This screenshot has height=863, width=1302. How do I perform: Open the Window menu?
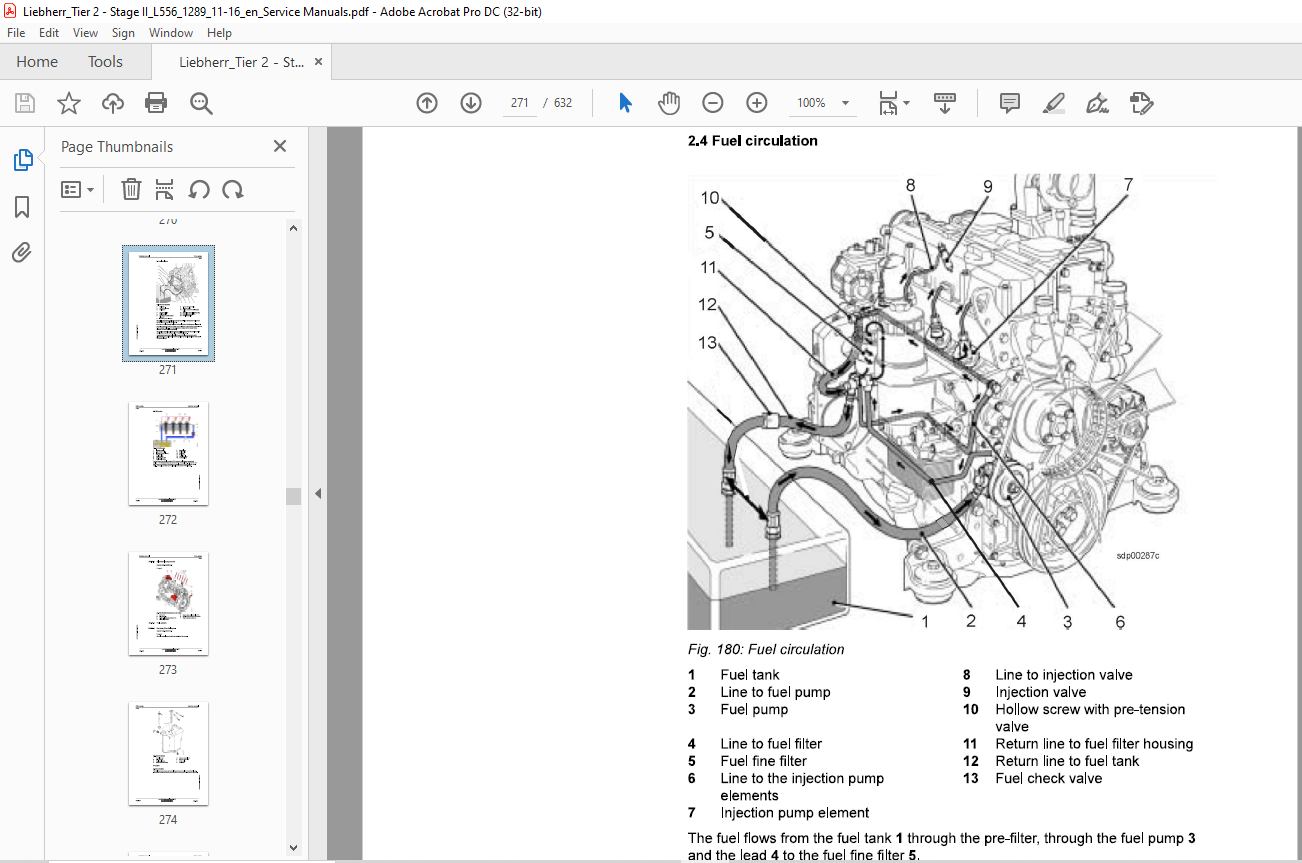pos(171,33)
